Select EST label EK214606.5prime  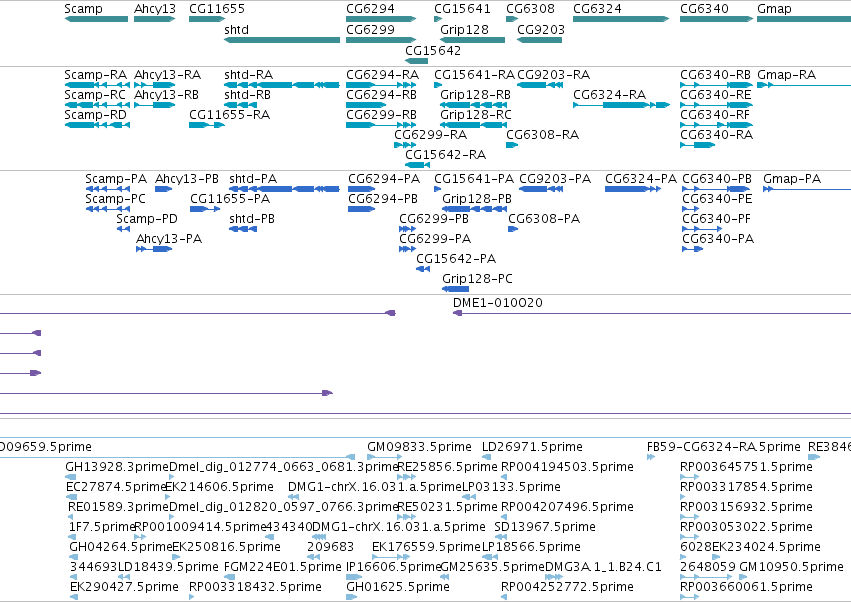[219, 487]
